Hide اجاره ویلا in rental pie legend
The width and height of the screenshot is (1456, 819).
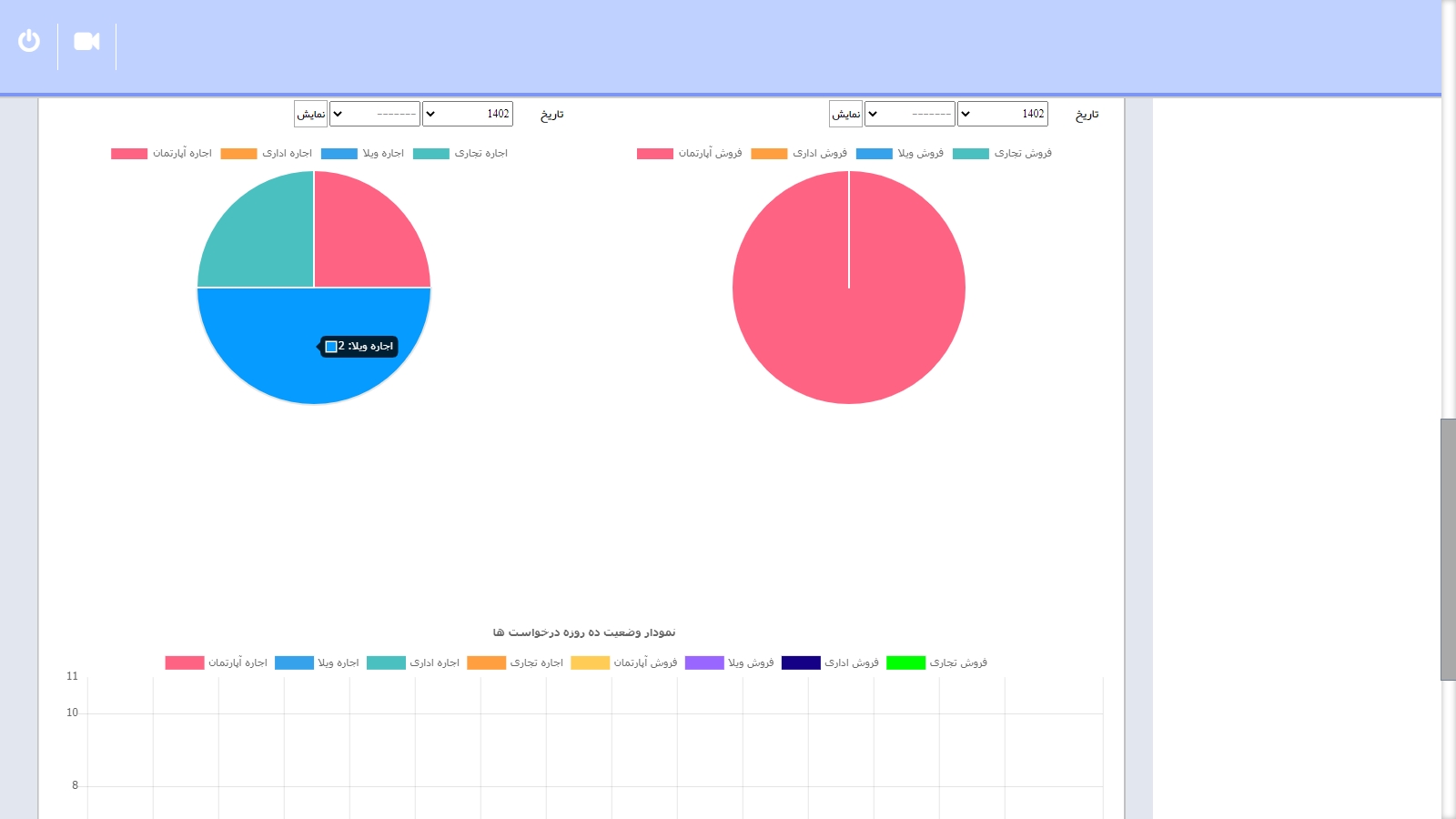point(362,154)
